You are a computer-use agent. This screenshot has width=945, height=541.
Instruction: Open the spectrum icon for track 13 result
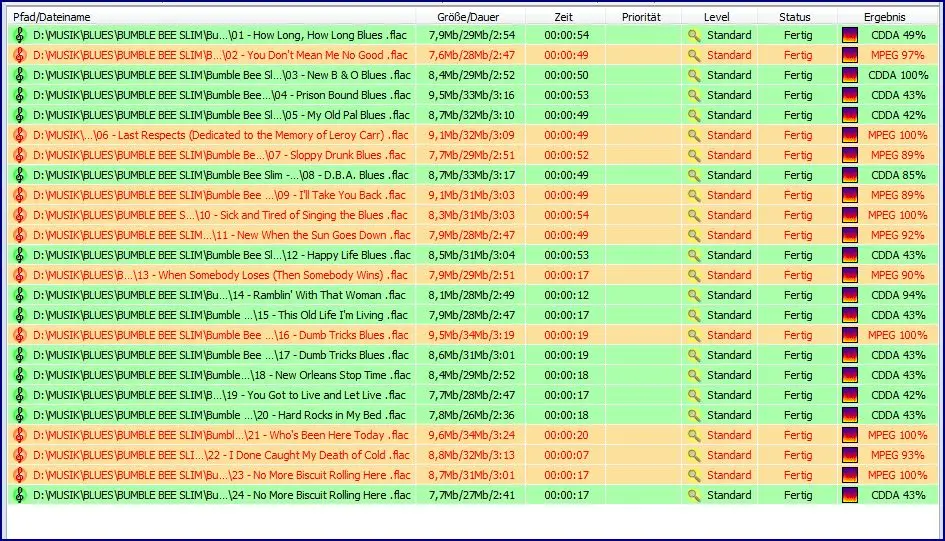click(x=850, y=275)
